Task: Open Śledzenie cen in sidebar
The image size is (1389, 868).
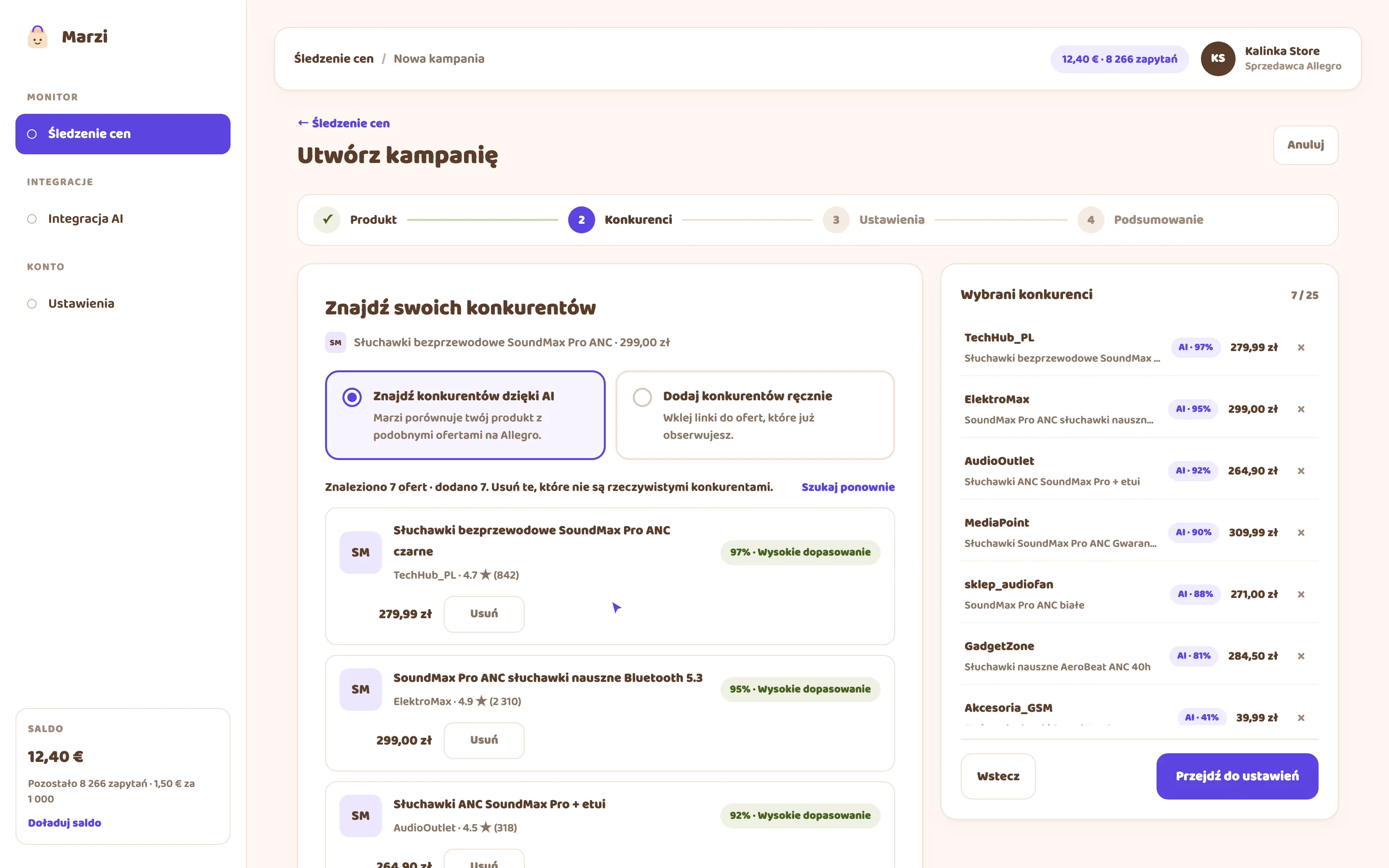Action: pos(123,134)
